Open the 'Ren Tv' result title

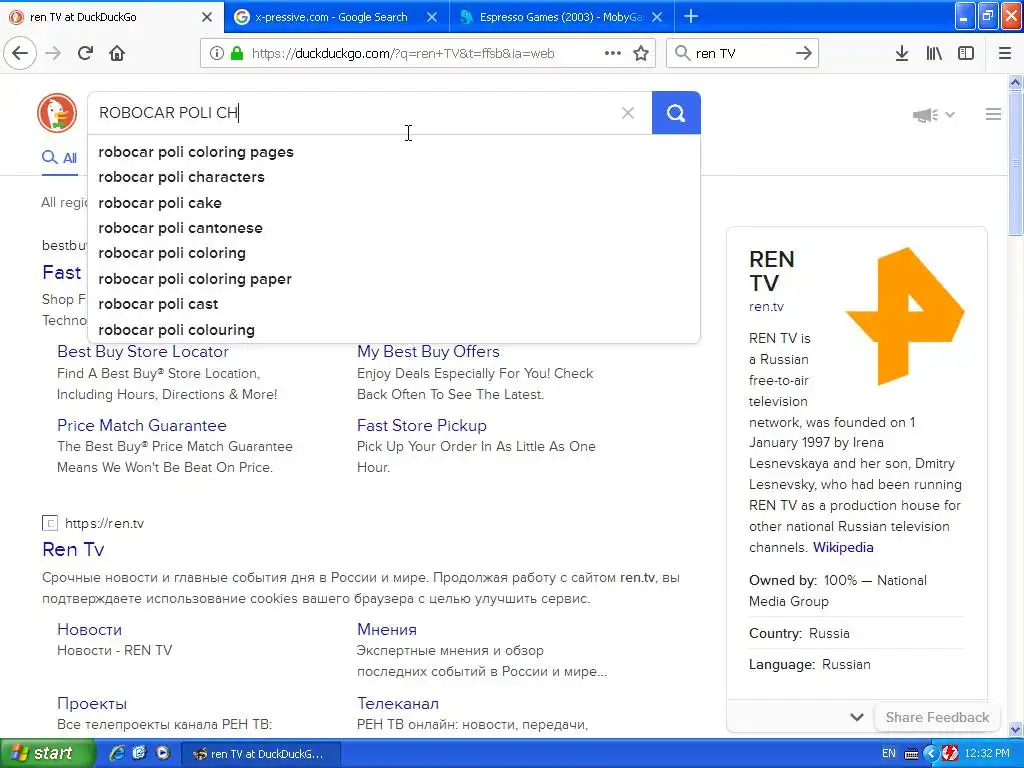click(x=73, y=549)
